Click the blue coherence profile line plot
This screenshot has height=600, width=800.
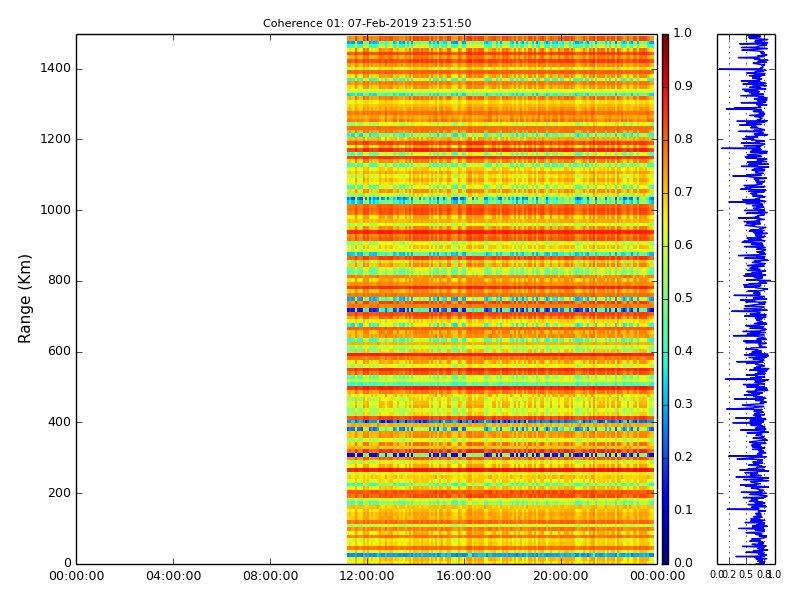click(746, 299)
